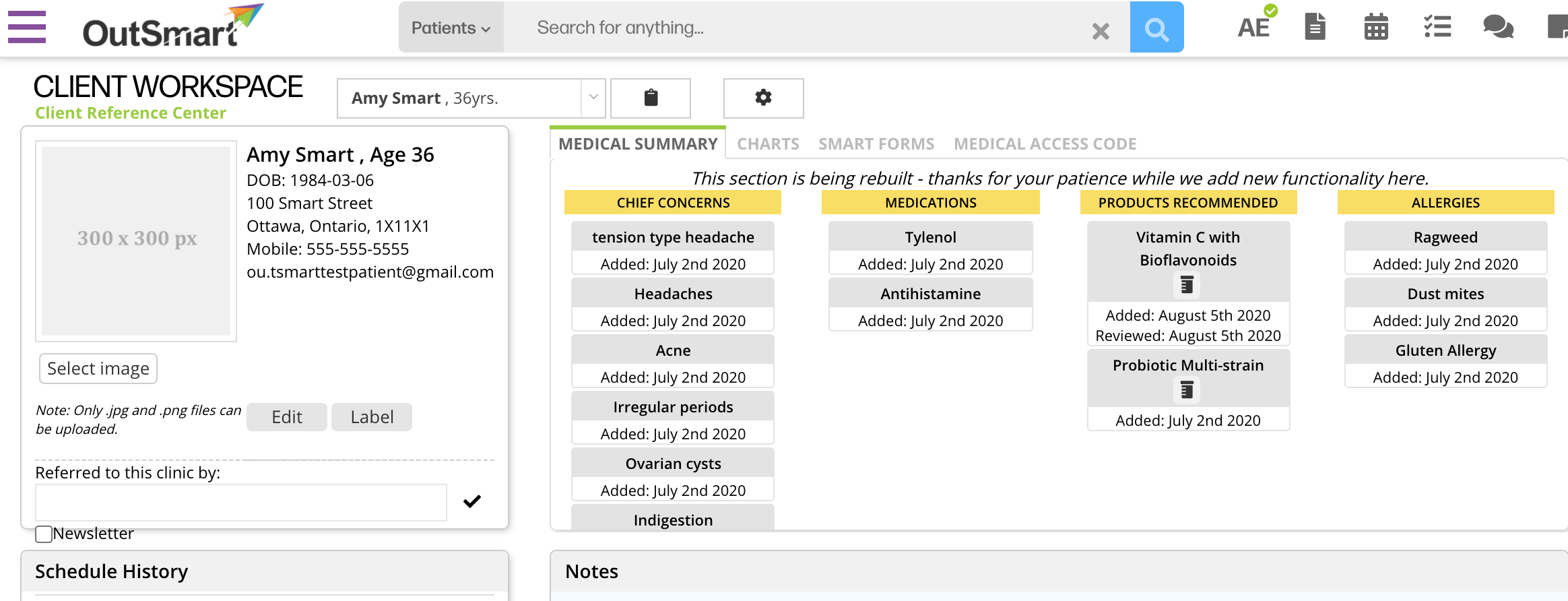The image size is (1568, 601).
Task: Click the Client Reference Center subtitle
Action: pos(131,113)
